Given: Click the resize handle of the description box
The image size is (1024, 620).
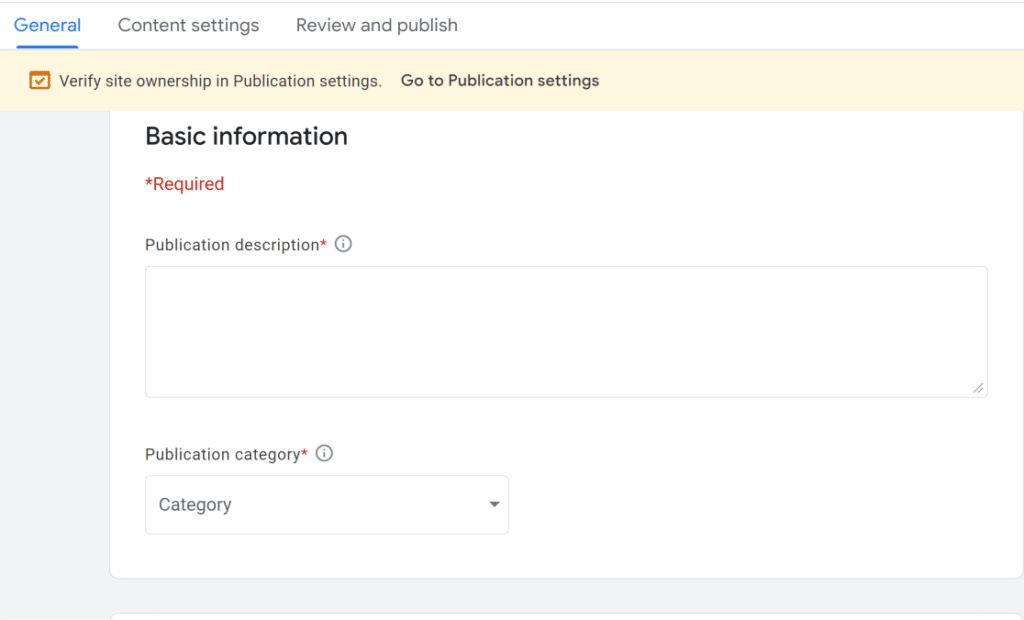Looking at the screenshot, I should [979, 390].
